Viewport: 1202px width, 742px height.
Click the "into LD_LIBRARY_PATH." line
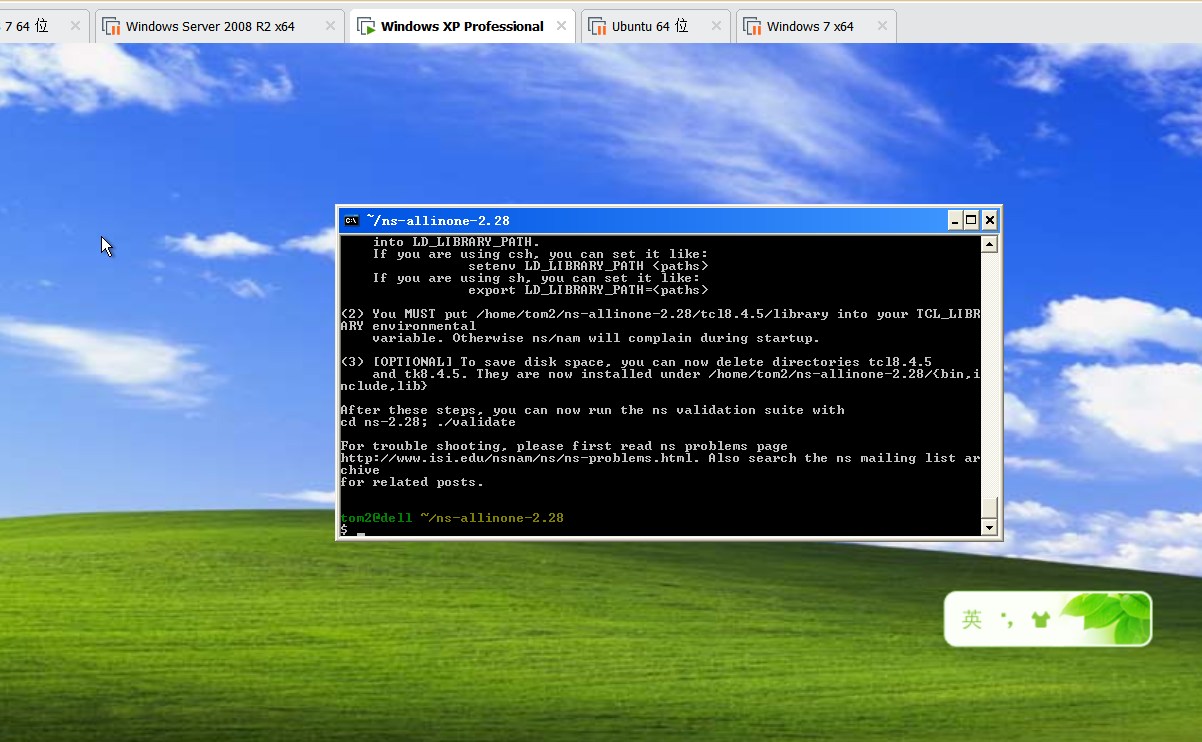[456, 242]
